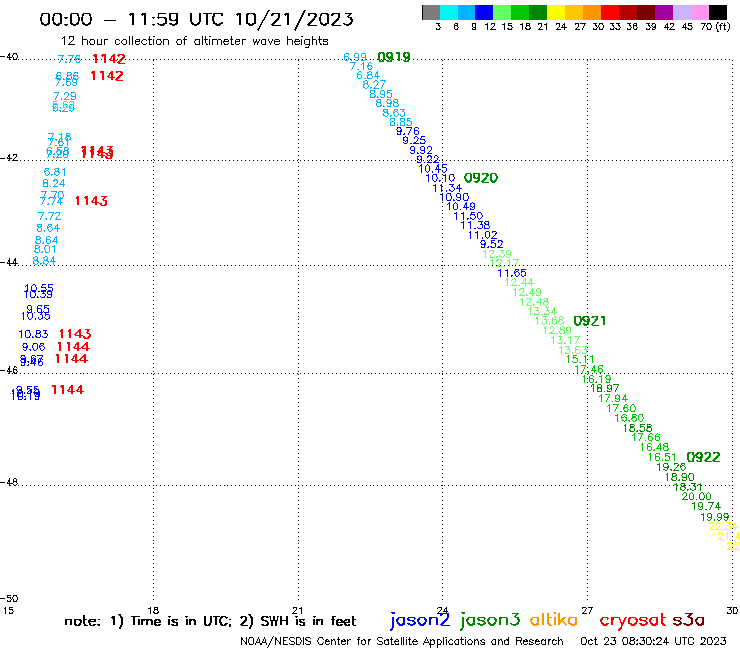Select the cryosat reading 10.83
The image size is (740, 650).
(x=33, y=334)
